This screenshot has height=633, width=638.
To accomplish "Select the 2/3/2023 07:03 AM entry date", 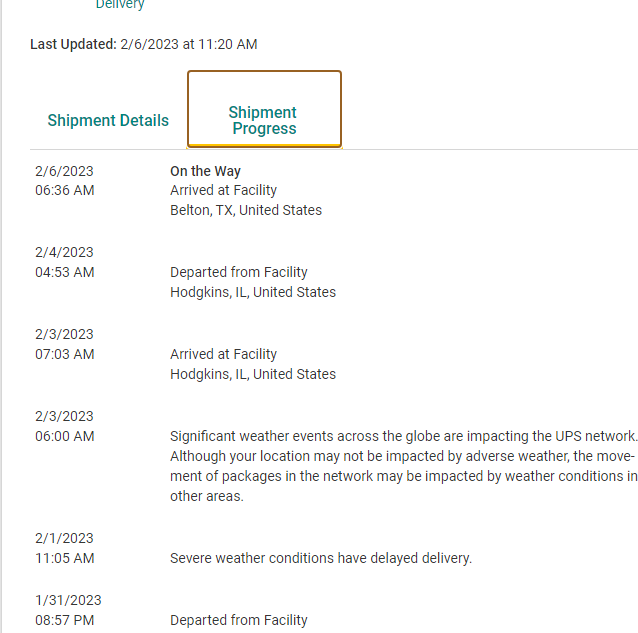I will (x=64, y=344).
